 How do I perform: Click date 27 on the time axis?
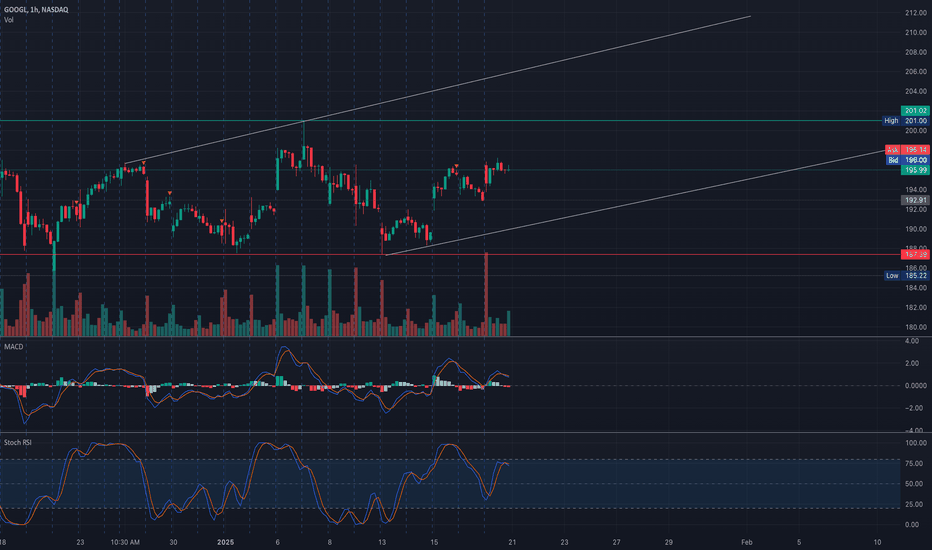pos(616,542)
